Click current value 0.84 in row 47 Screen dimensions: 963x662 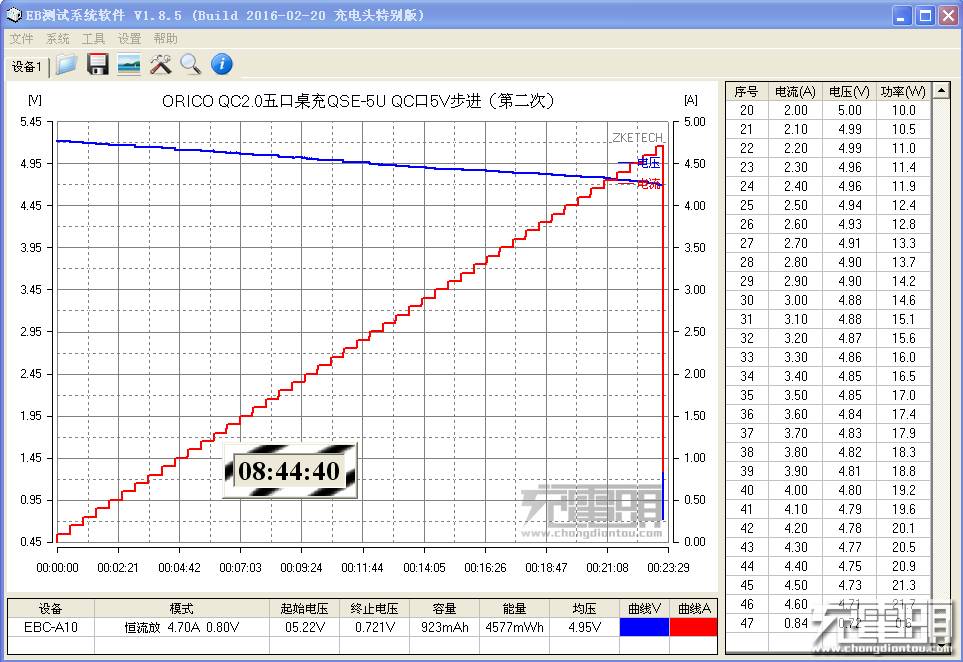[795, 623]
